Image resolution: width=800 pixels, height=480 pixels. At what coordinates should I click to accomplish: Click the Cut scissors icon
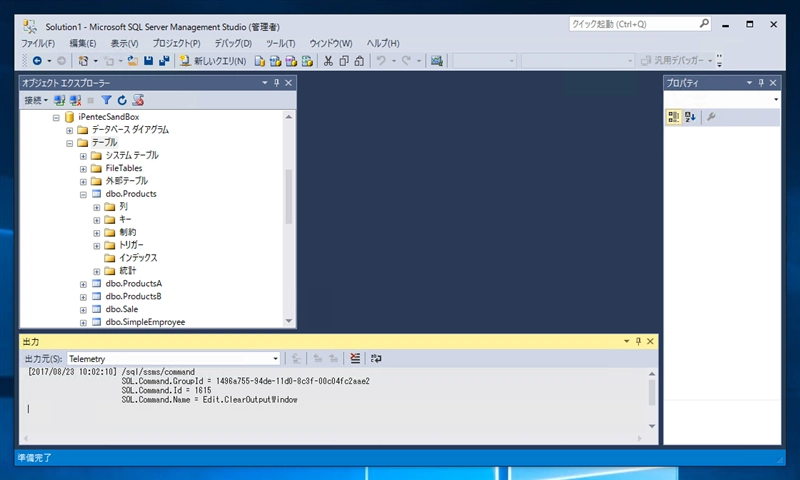point(328,61)
